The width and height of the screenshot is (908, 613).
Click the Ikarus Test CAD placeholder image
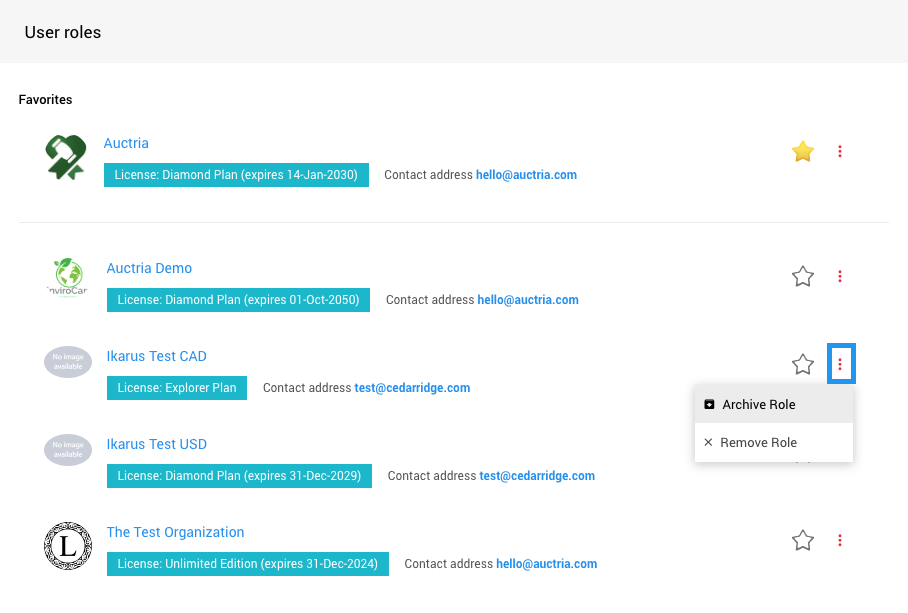(x=68, y=362)
